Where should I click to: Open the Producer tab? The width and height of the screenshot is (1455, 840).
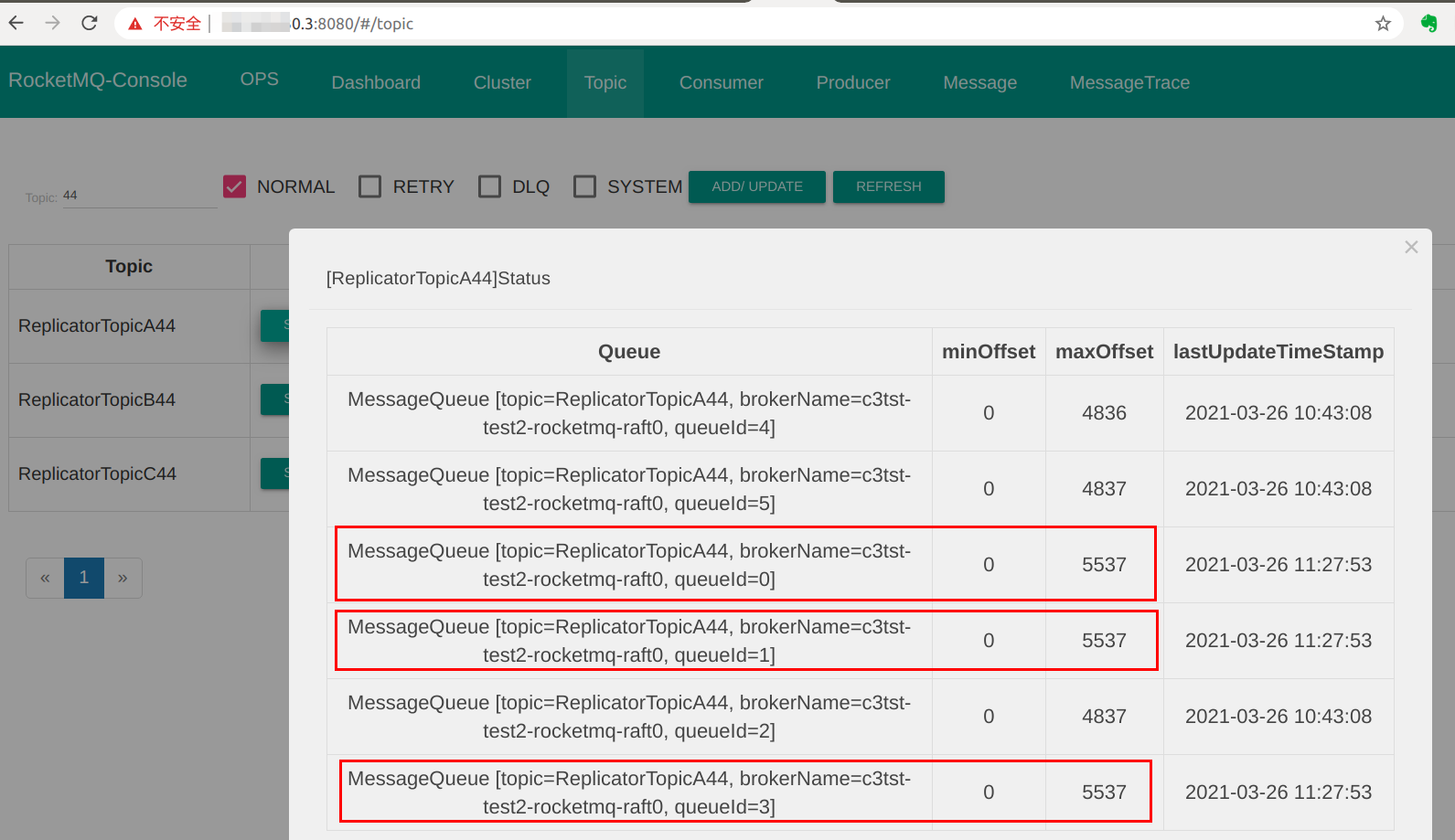pyautogui.click(x=853, y=82)
